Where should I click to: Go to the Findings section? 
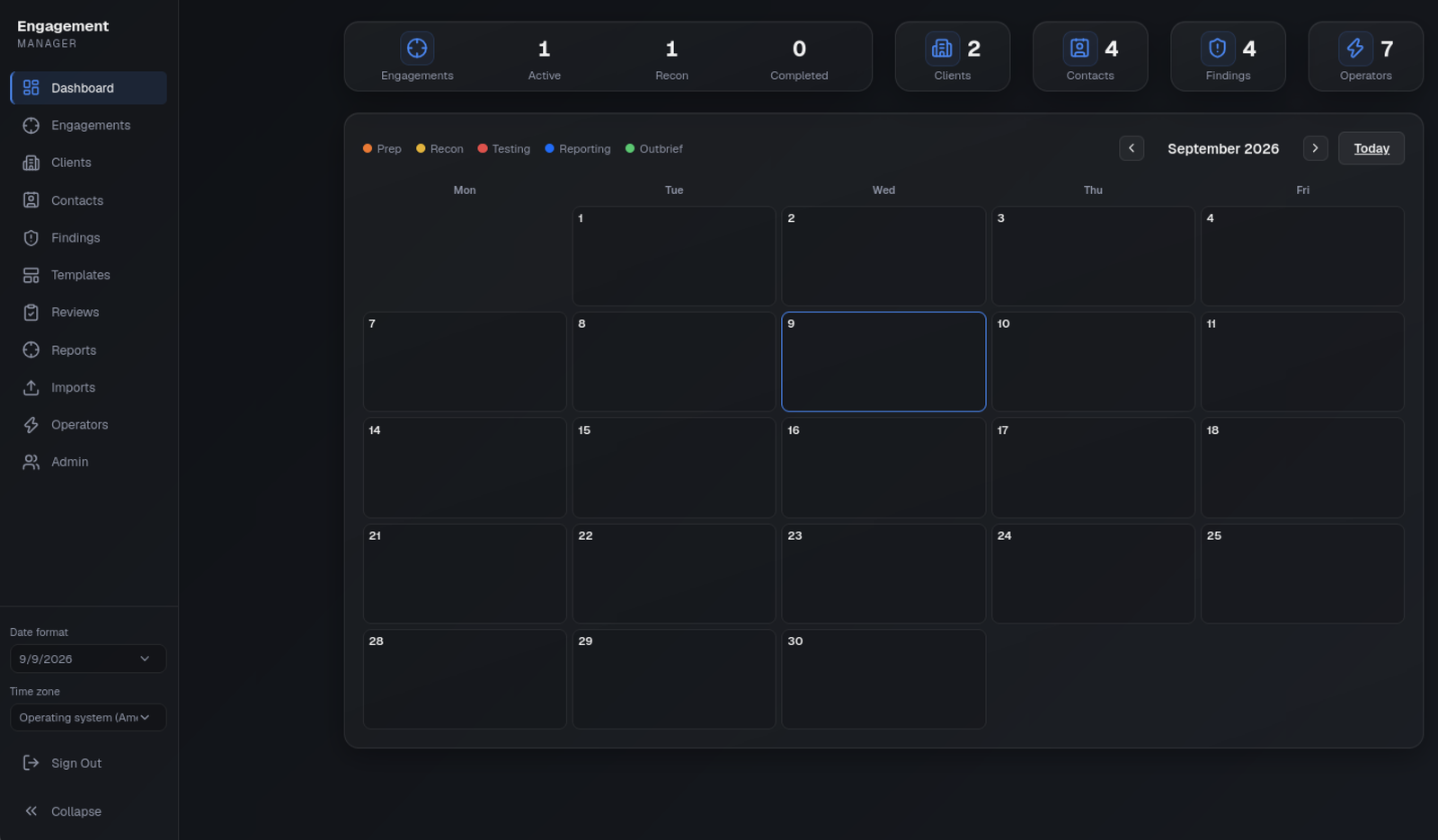(x=88, y=238)
